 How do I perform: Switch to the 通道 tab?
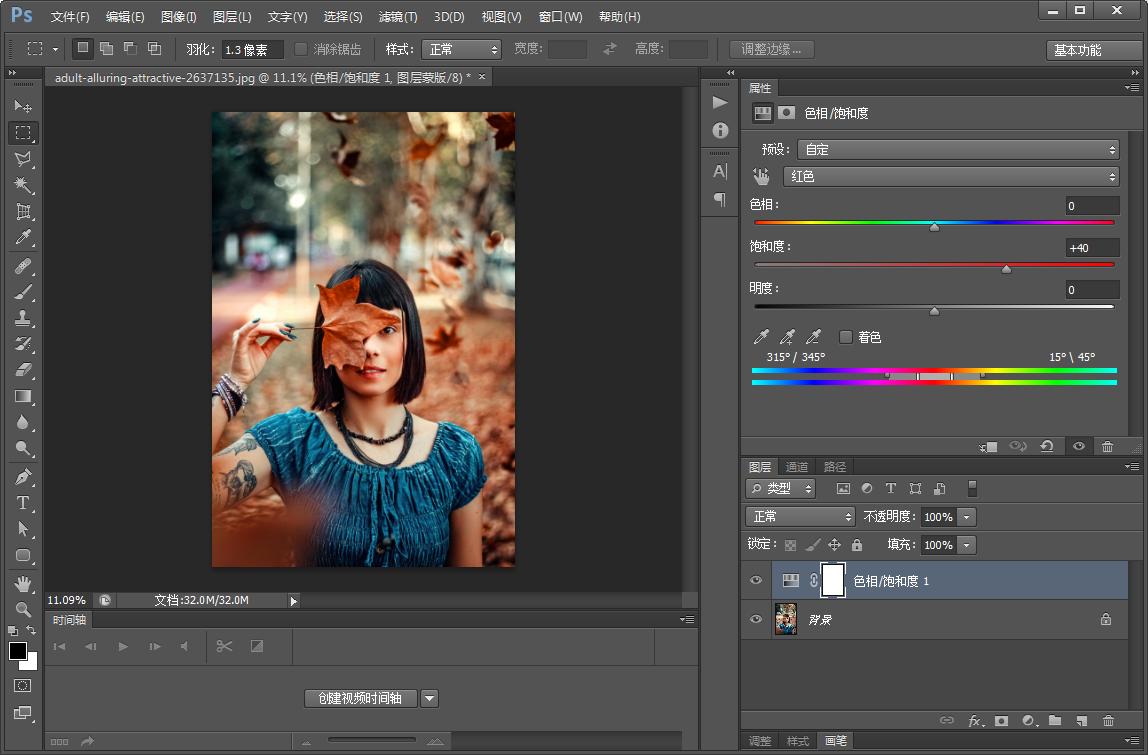(797, 467)
